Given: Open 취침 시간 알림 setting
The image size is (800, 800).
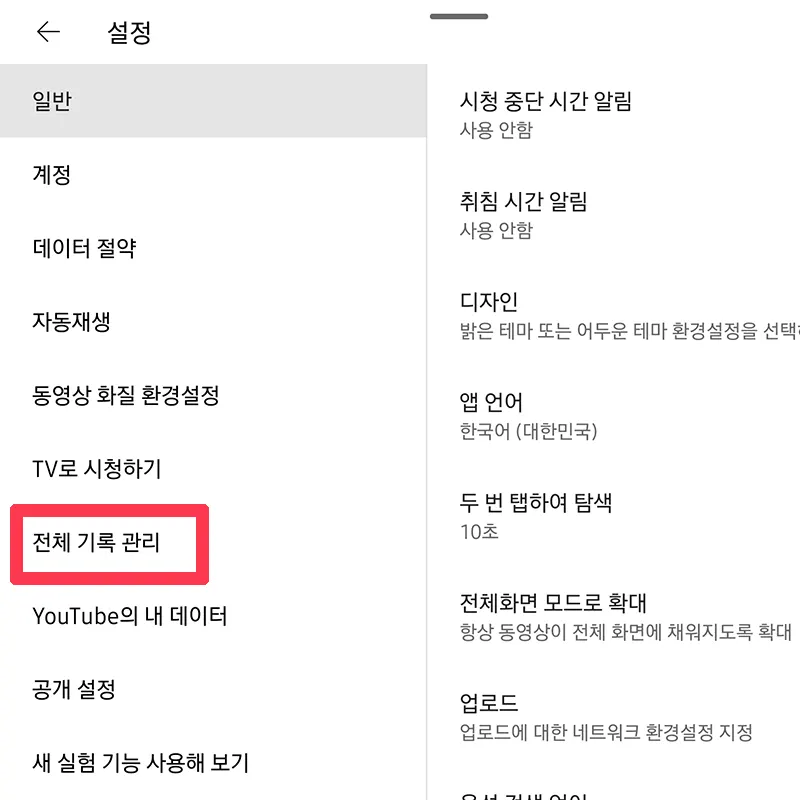Looking at the screenshot, I should [x=614, y=215].
